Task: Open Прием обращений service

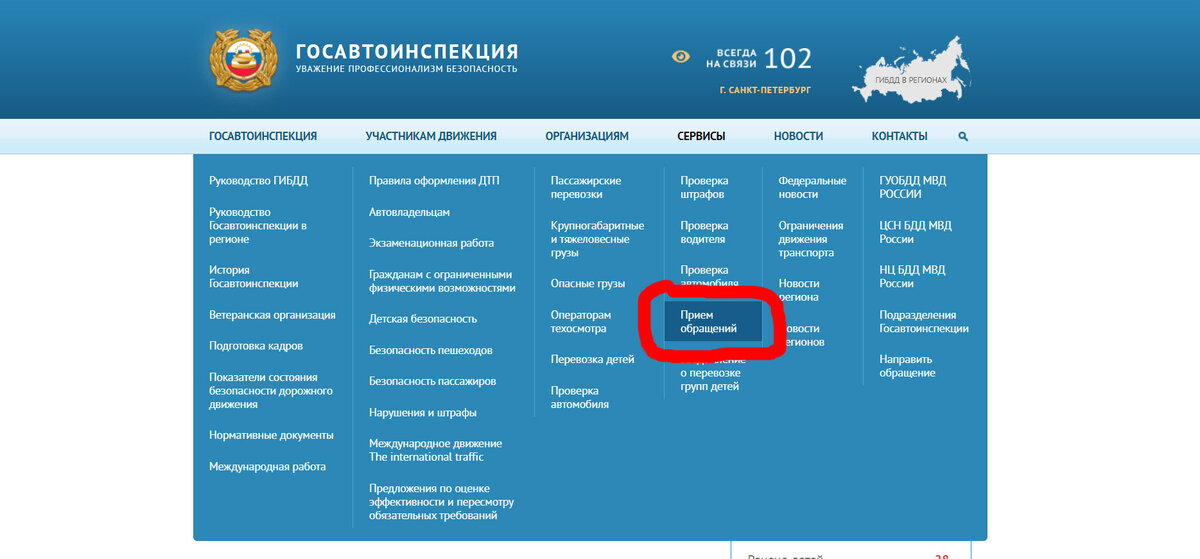Action: pos(714,322)
